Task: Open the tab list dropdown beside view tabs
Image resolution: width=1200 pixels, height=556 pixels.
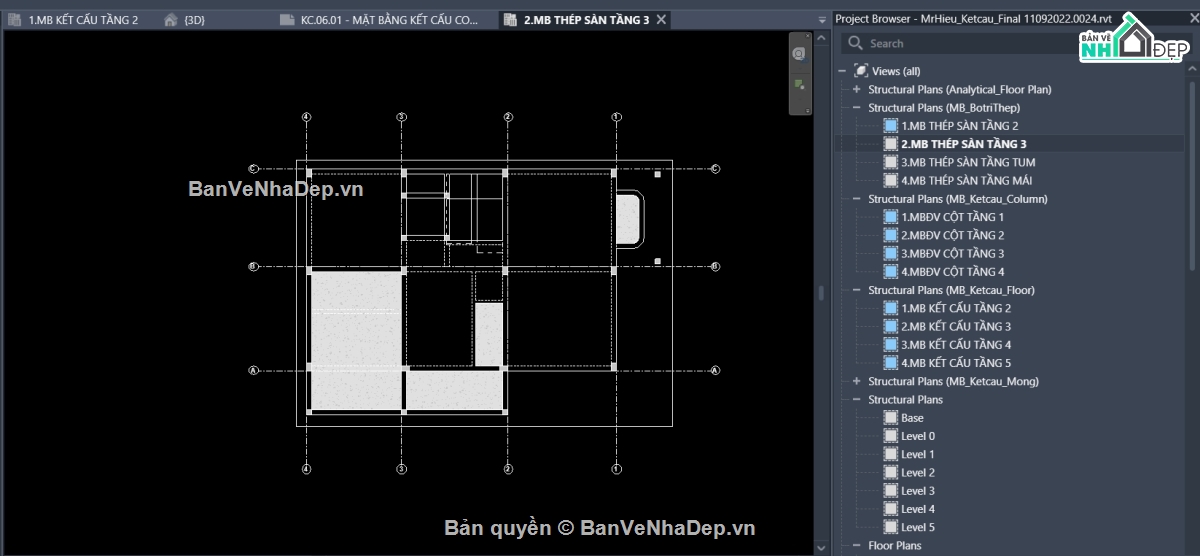Action: [821, 19]
